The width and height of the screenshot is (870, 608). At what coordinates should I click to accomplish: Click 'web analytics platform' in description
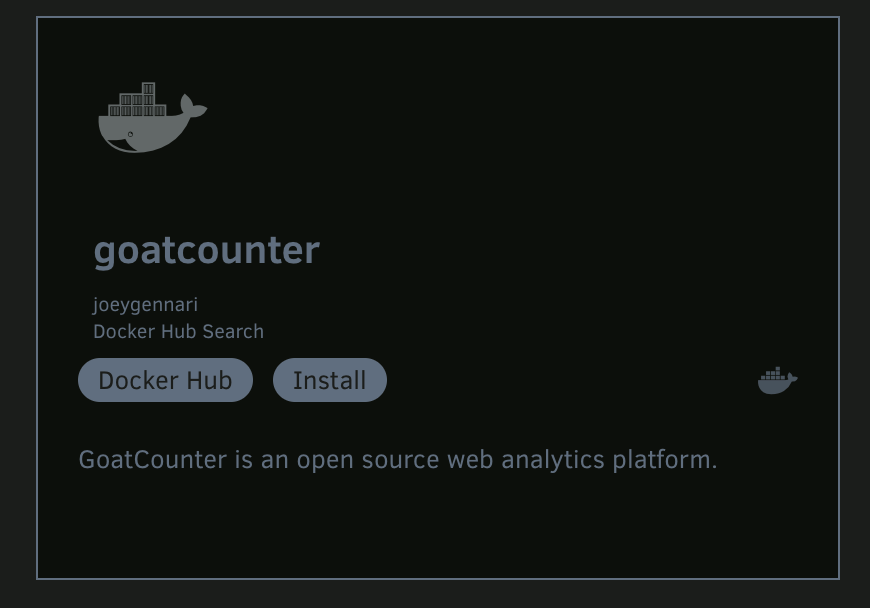(x=582, y=460)
